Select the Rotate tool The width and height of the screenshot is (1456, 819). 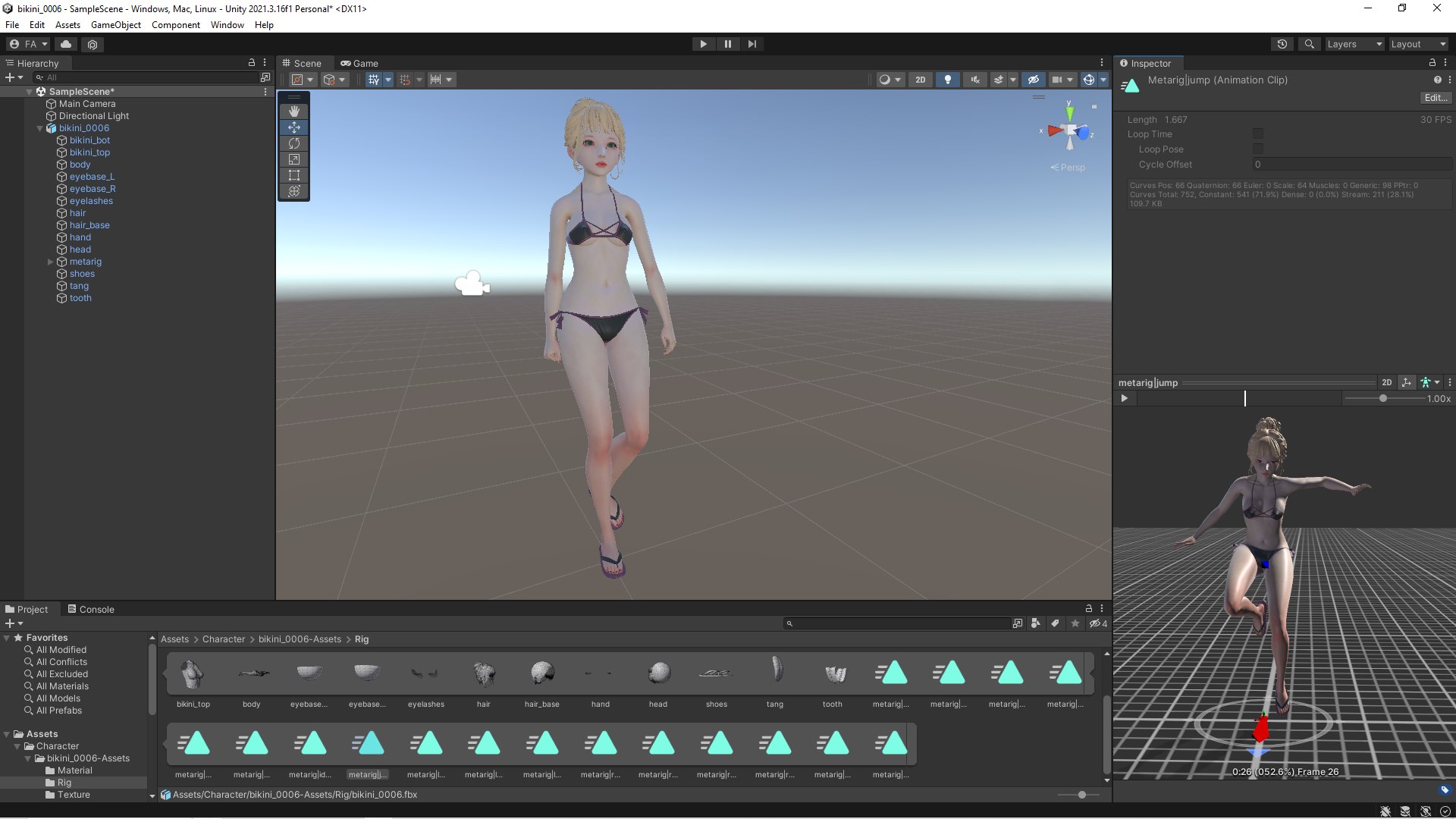point(294,143)
